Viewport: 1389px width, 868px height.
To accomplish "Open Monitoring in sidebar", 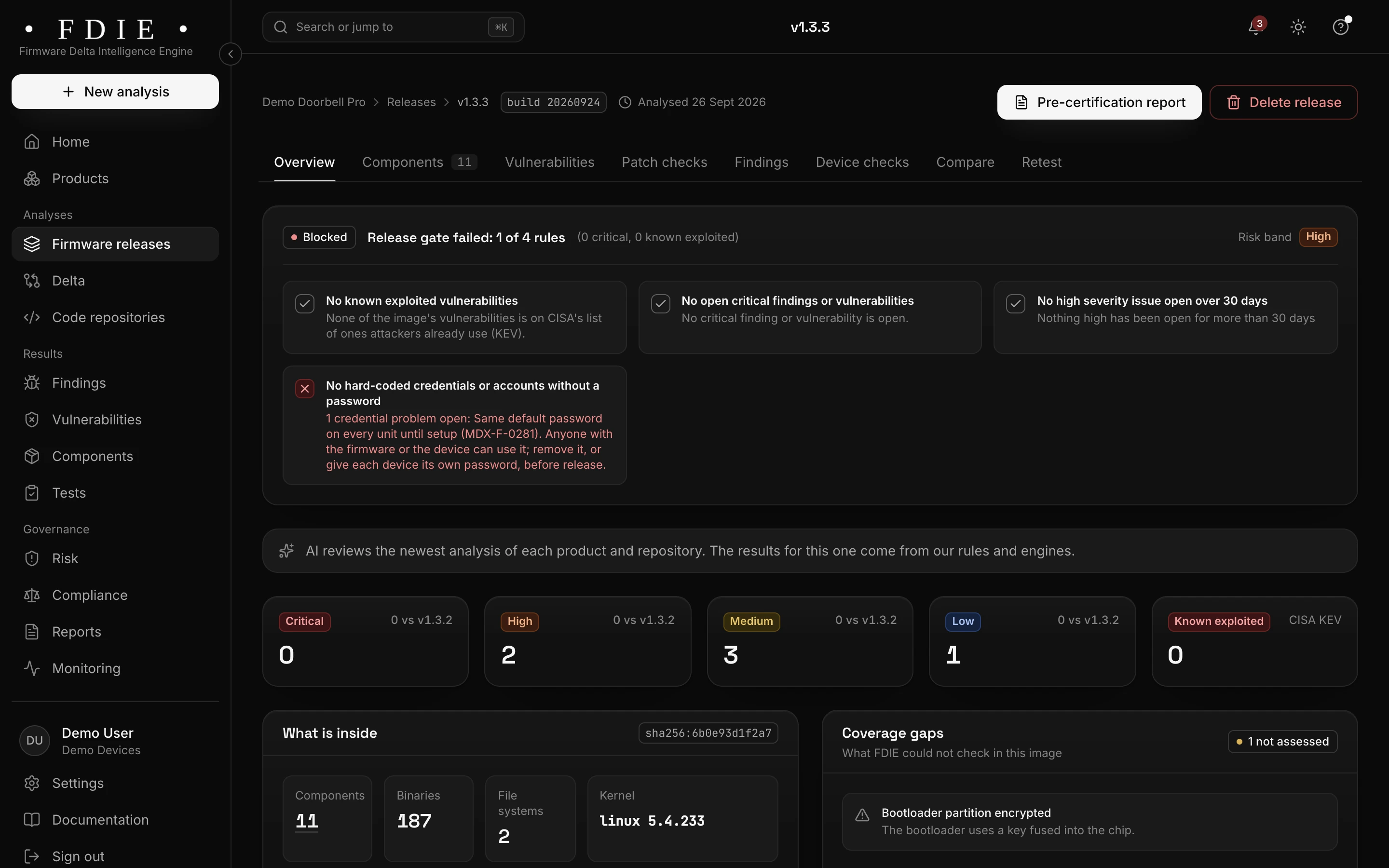I will pyautogui.click(x=115, y=669).
